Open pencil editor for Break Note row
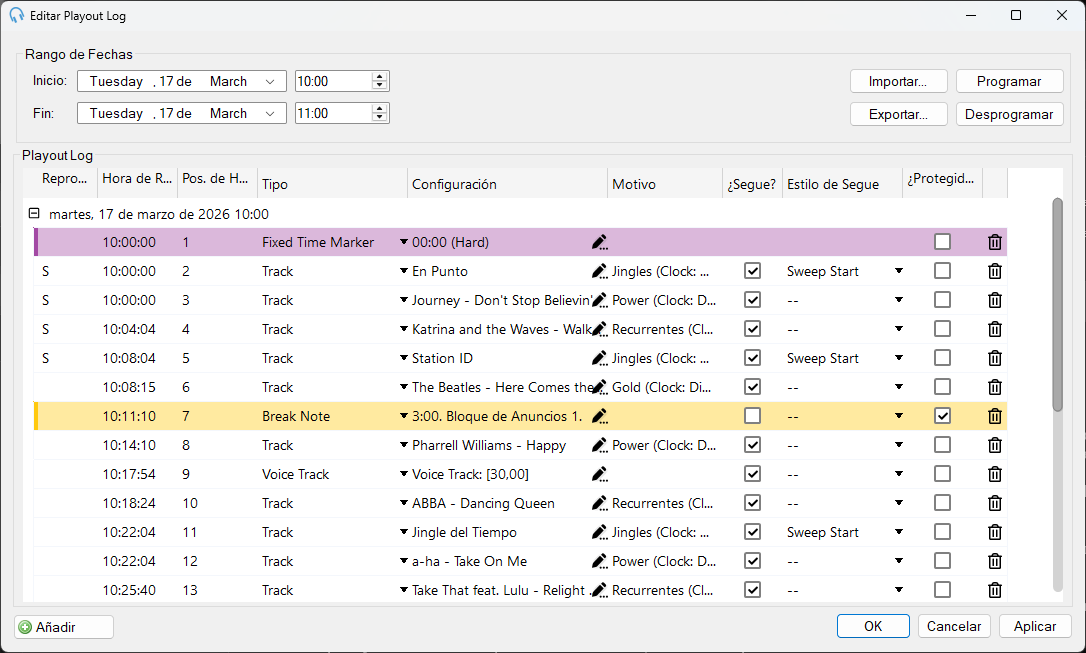This screenshot has height=653, width=1086. click(x=600, y=416)
